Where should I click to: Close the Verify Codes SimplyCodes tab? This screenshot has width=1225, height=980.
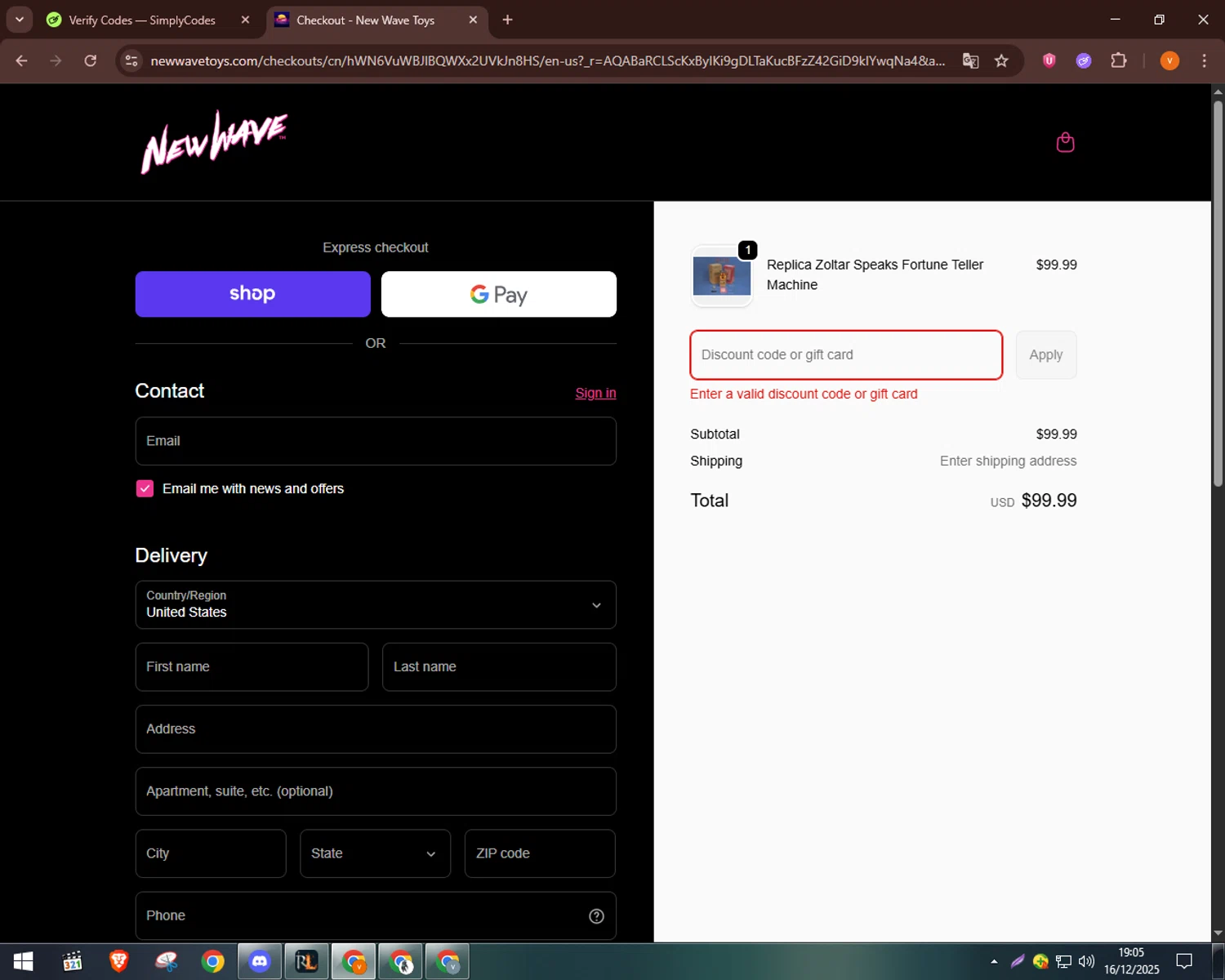click(x=245, y=20)
